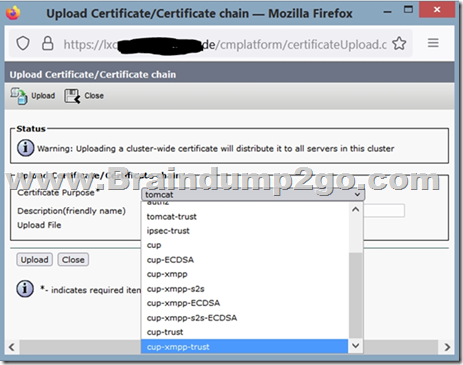The width and height of the screenshot is (463, 365).
Task: Click the Upload toolbar text label
Action: click(x=43, y=96)
